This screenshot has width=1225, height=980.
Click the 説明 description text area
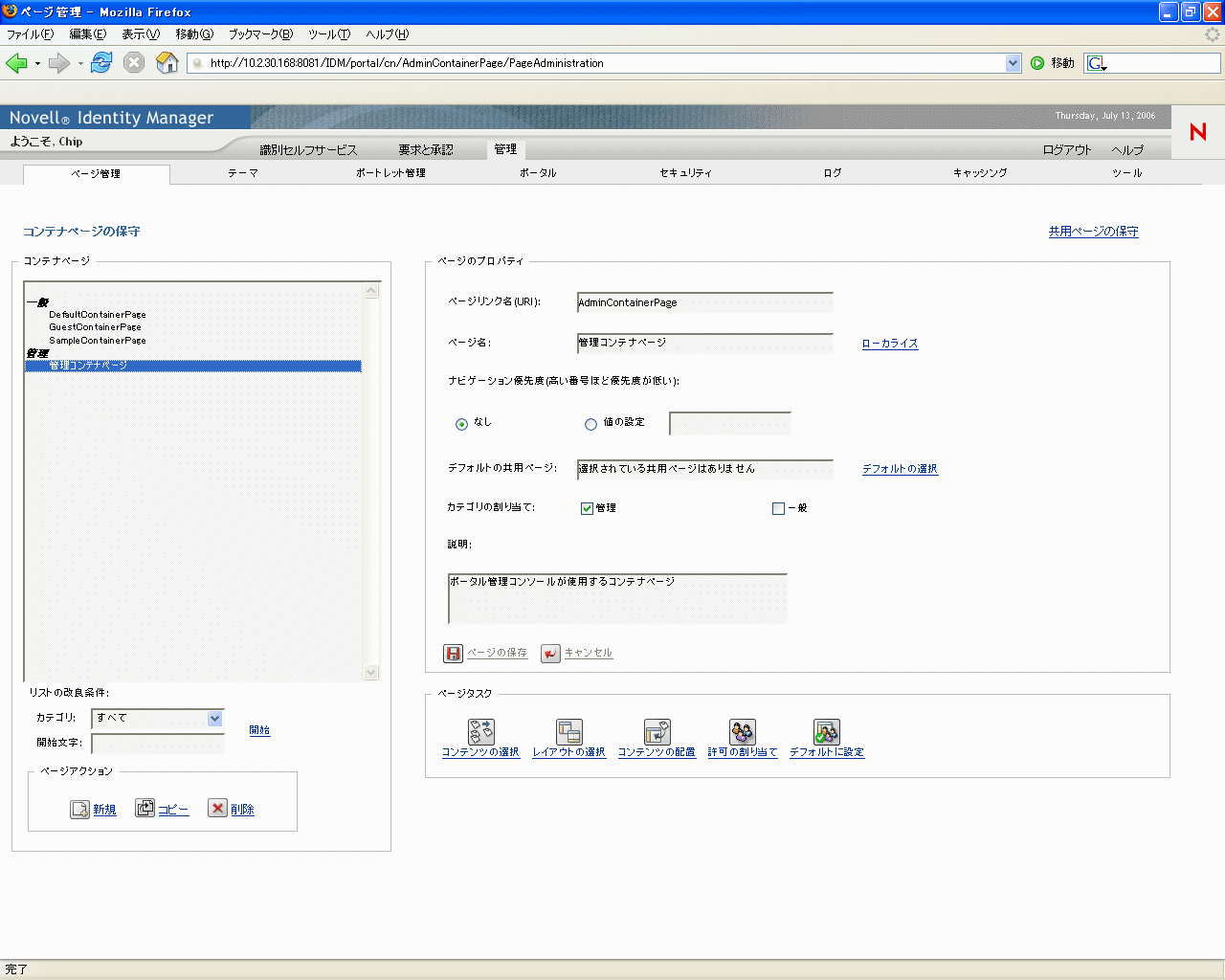[x=617, y=598]
